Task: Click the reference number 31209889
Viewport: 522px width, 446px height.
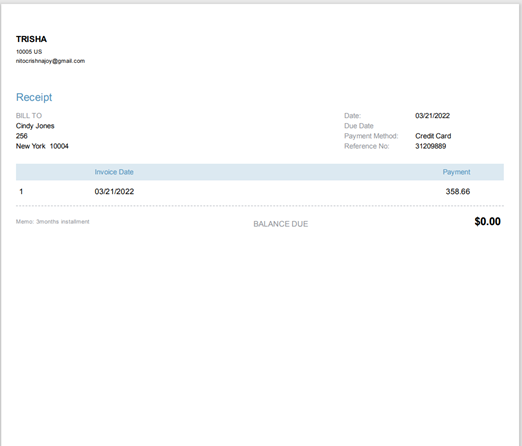Action: [x=431, y=146]
